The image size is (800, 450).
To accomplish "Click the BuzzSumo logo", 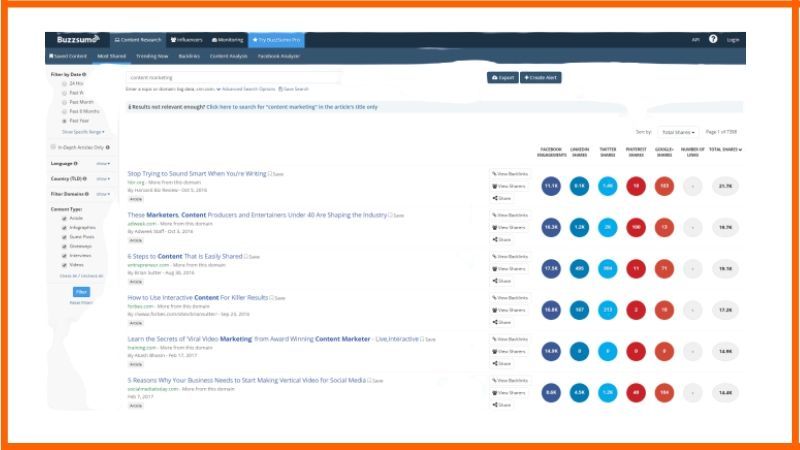I will click(x=78, y=39).
